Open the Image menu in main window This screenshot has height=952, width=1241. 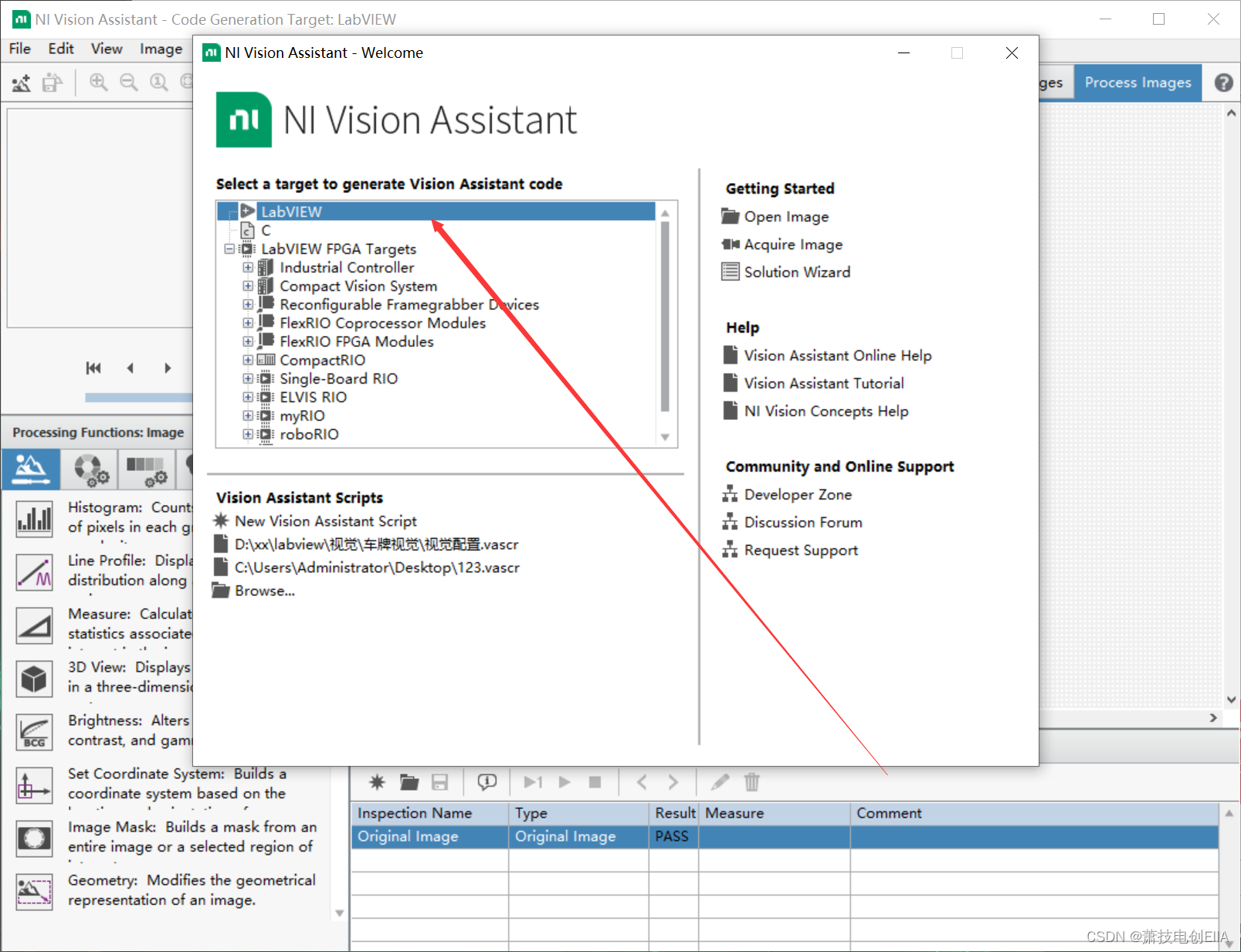point(161,49)
